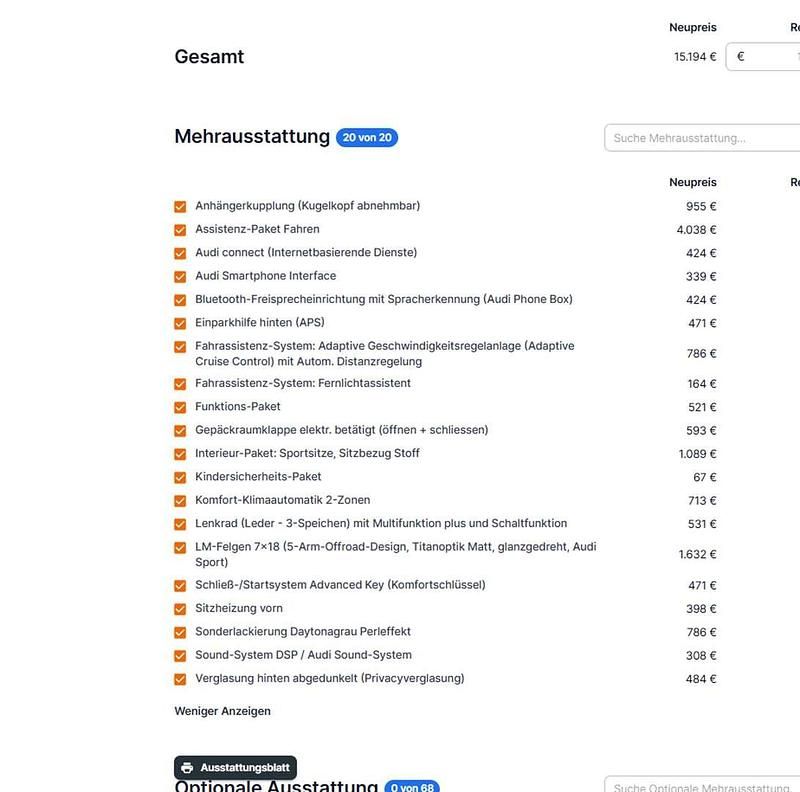This screenshot has width=800, height=792.
Task: Toggle Sonderlackierung Daytonagrau Perleffekt checkbox
Action: point(180,633)
